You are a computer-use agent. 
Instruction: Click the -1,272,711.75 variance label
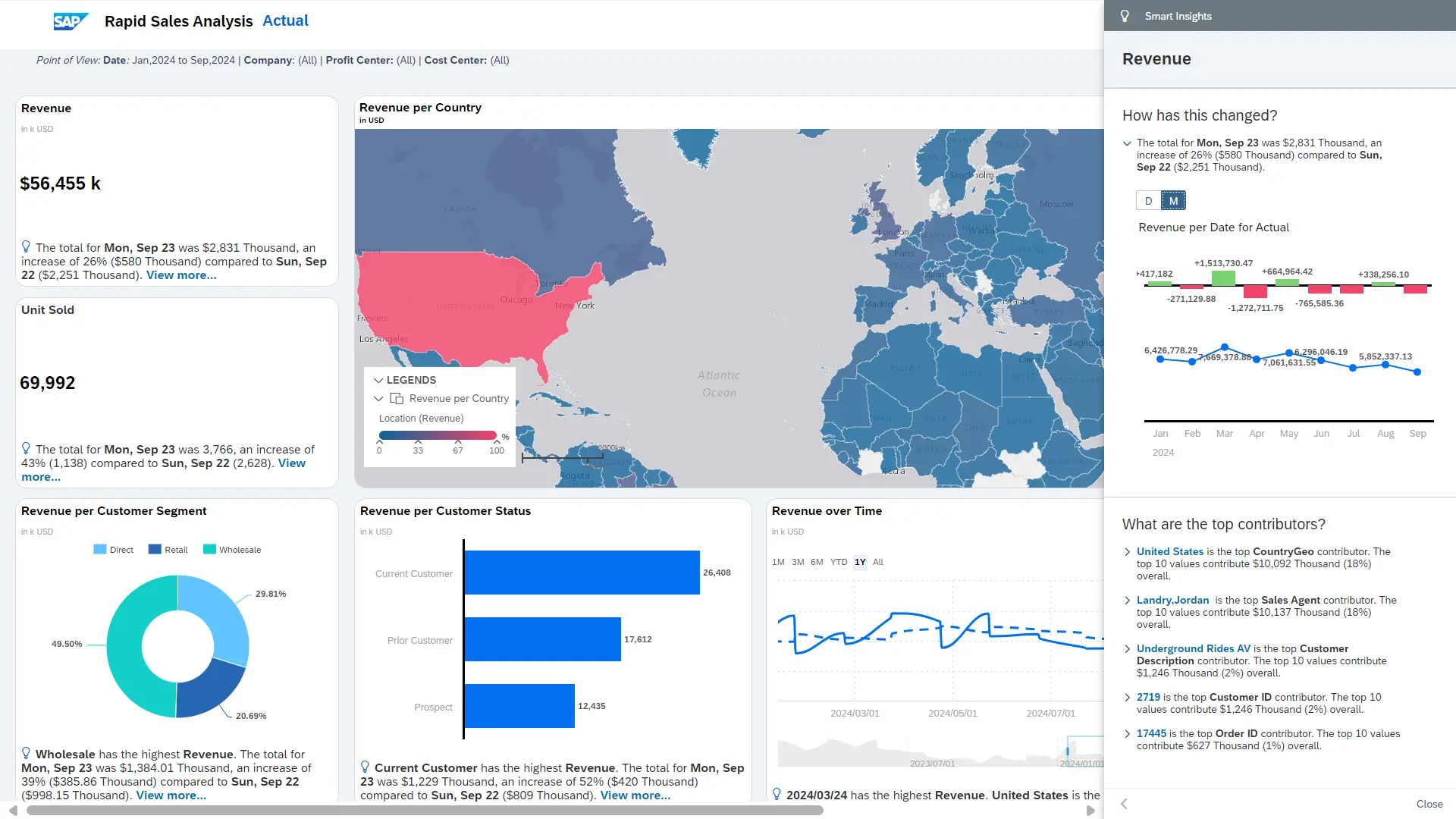[1255, 309]
